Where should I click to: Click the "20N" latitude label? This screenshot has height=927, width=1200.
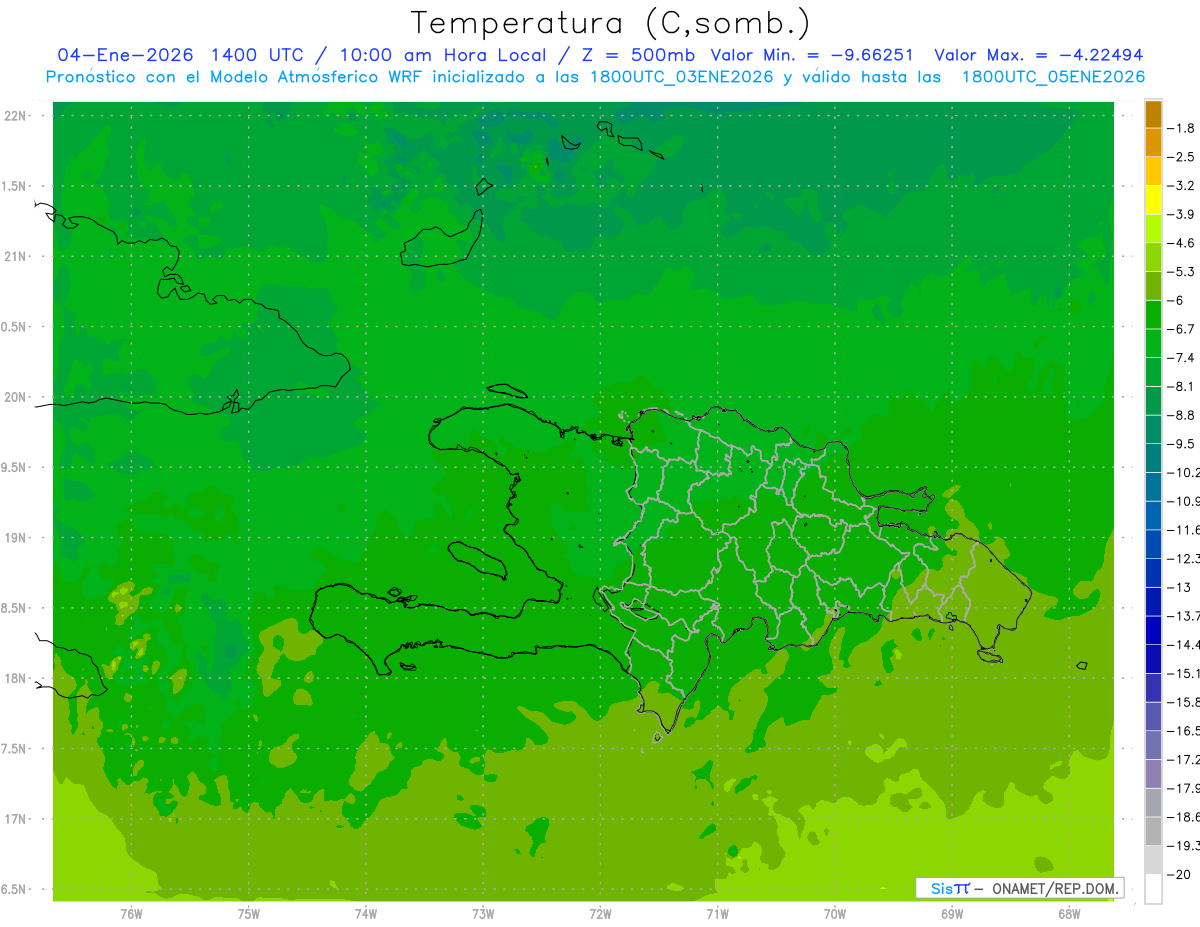click(16, 397)
